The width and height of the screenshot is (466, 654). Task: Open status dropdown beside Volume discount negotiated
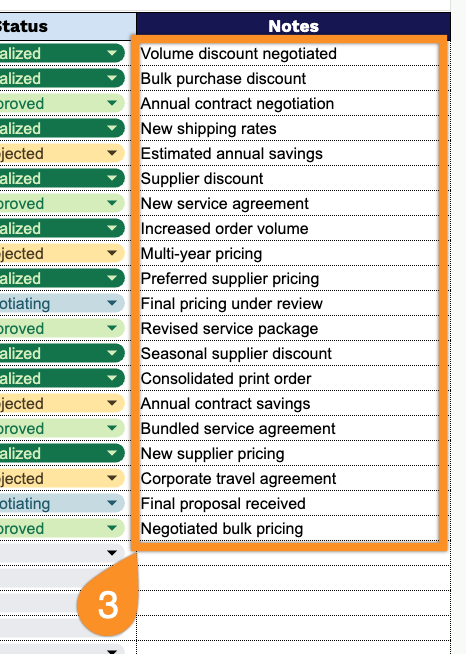click(x=111, y=53)
